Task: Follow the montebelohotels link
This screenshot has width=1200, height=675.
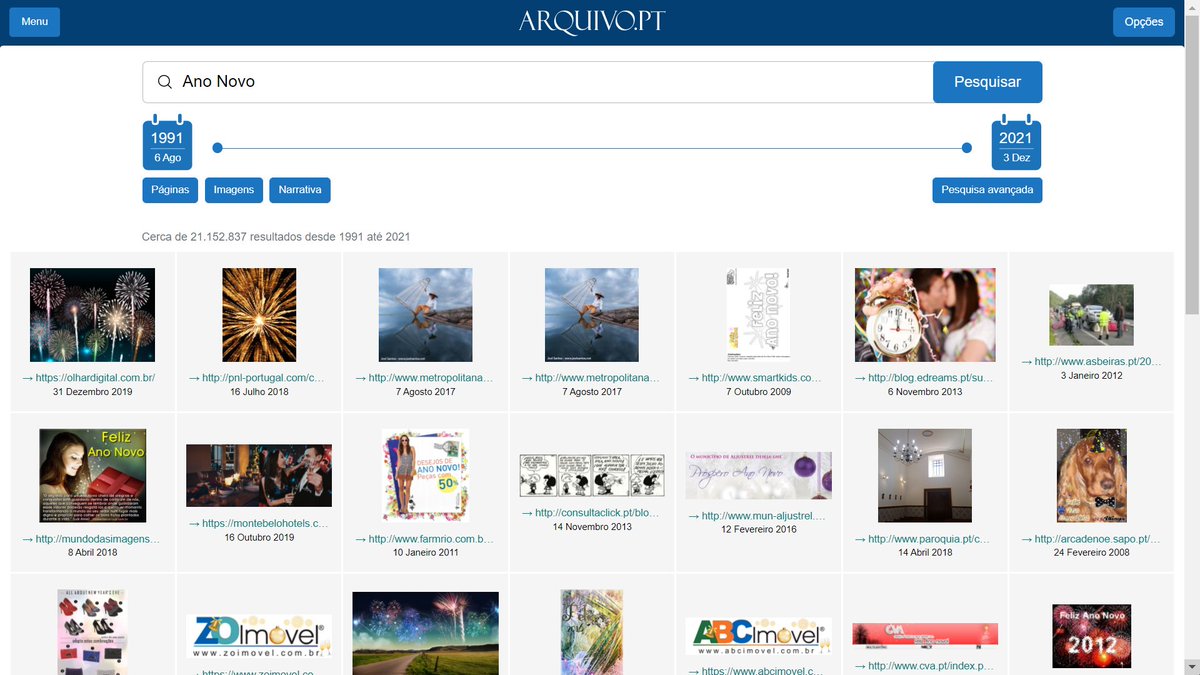Action: 258,523
